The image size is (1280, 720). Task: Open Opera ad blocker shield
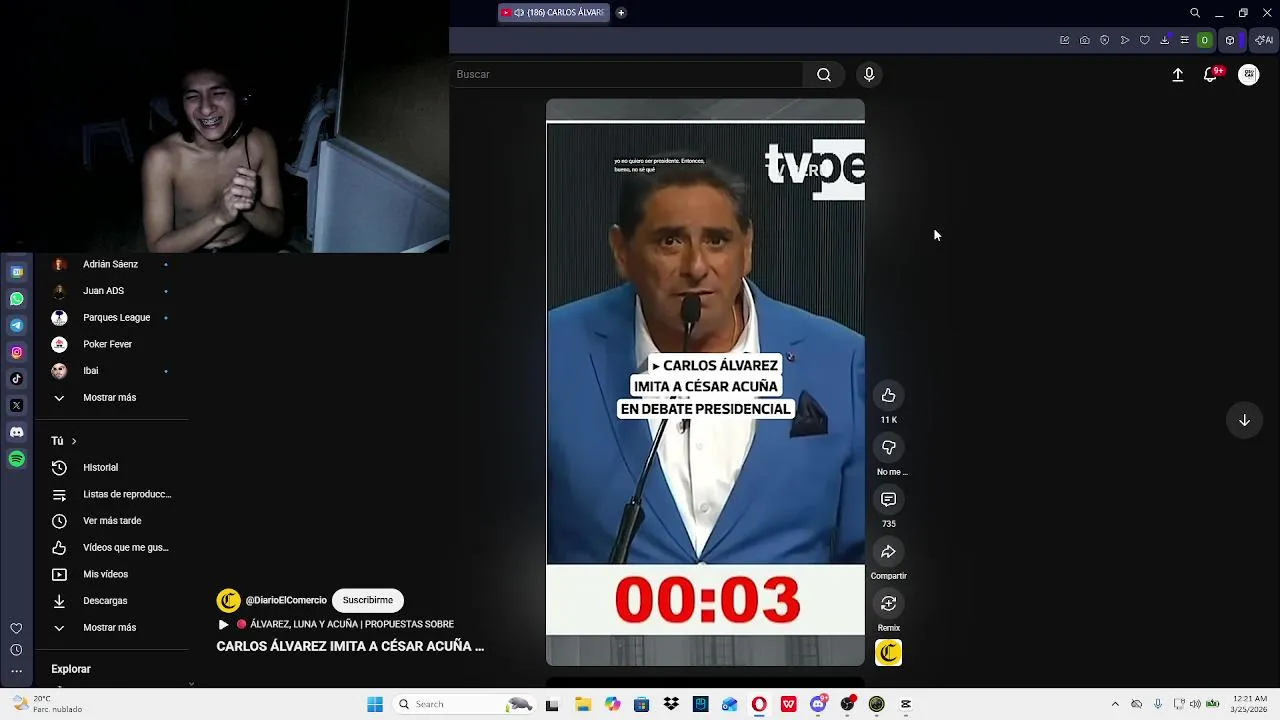1104,40
